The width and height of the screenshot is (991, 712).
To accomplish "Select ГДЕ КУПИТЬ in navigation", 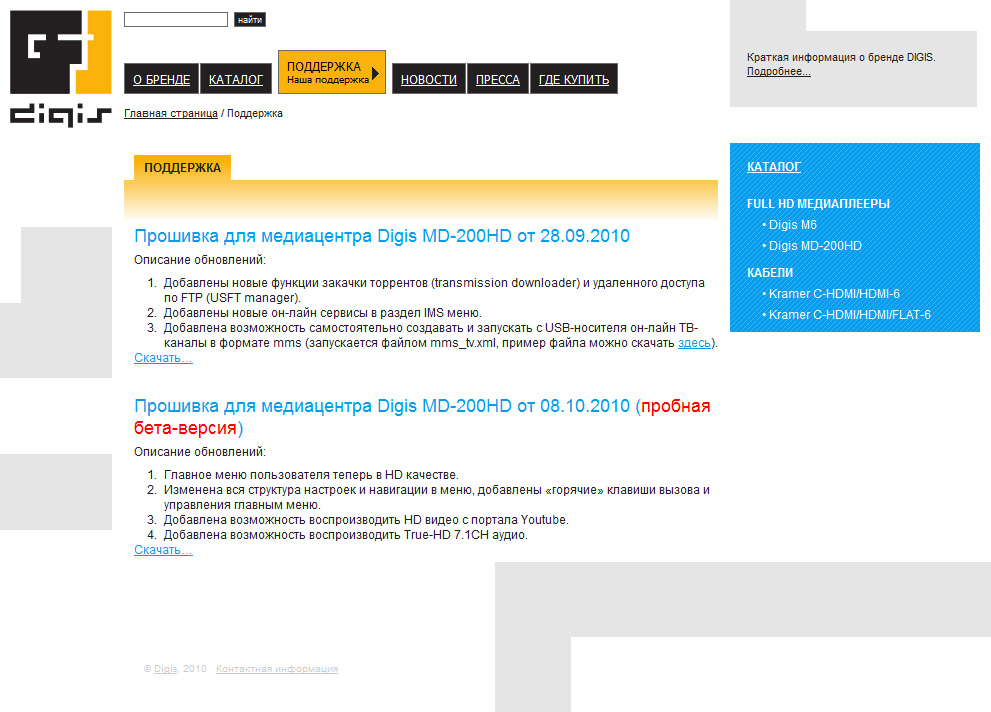I will pyautogui.click(x=572, y=78).
